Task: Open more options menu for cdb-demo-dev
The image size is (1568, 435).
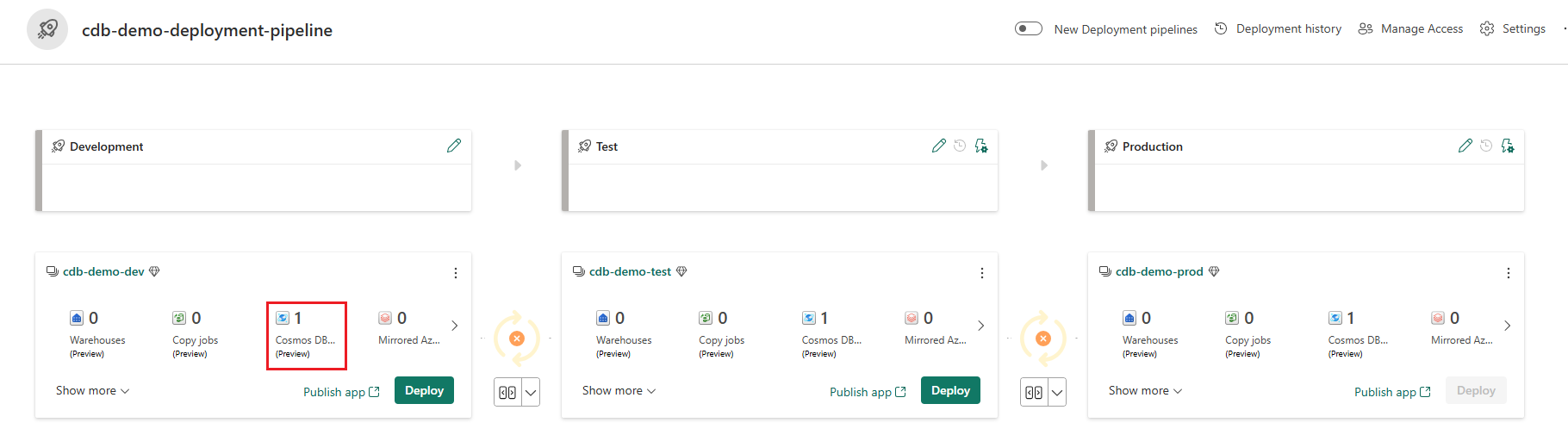Action: coord(456,273)
